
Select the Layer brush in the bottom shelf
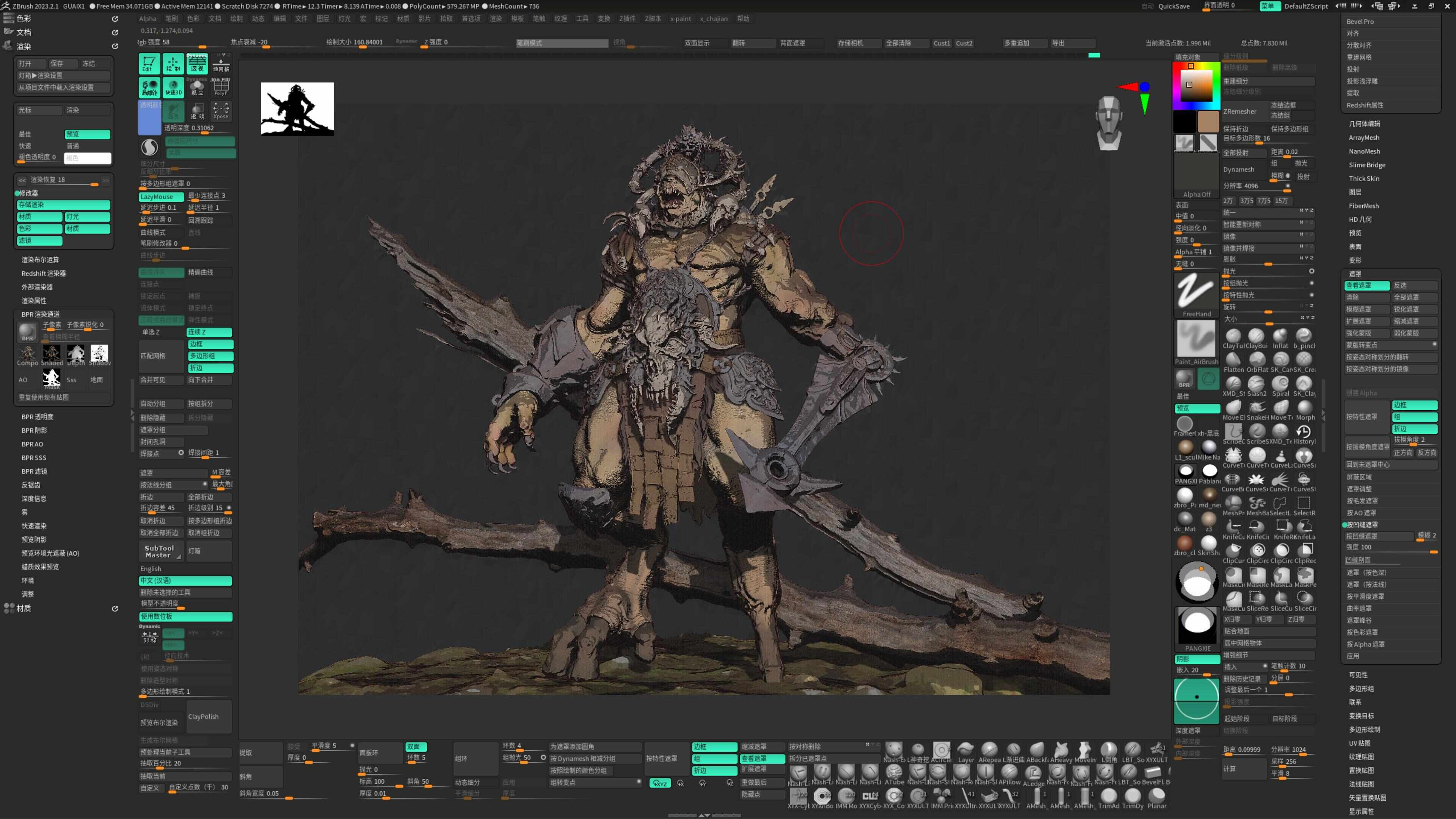[965, 752]
